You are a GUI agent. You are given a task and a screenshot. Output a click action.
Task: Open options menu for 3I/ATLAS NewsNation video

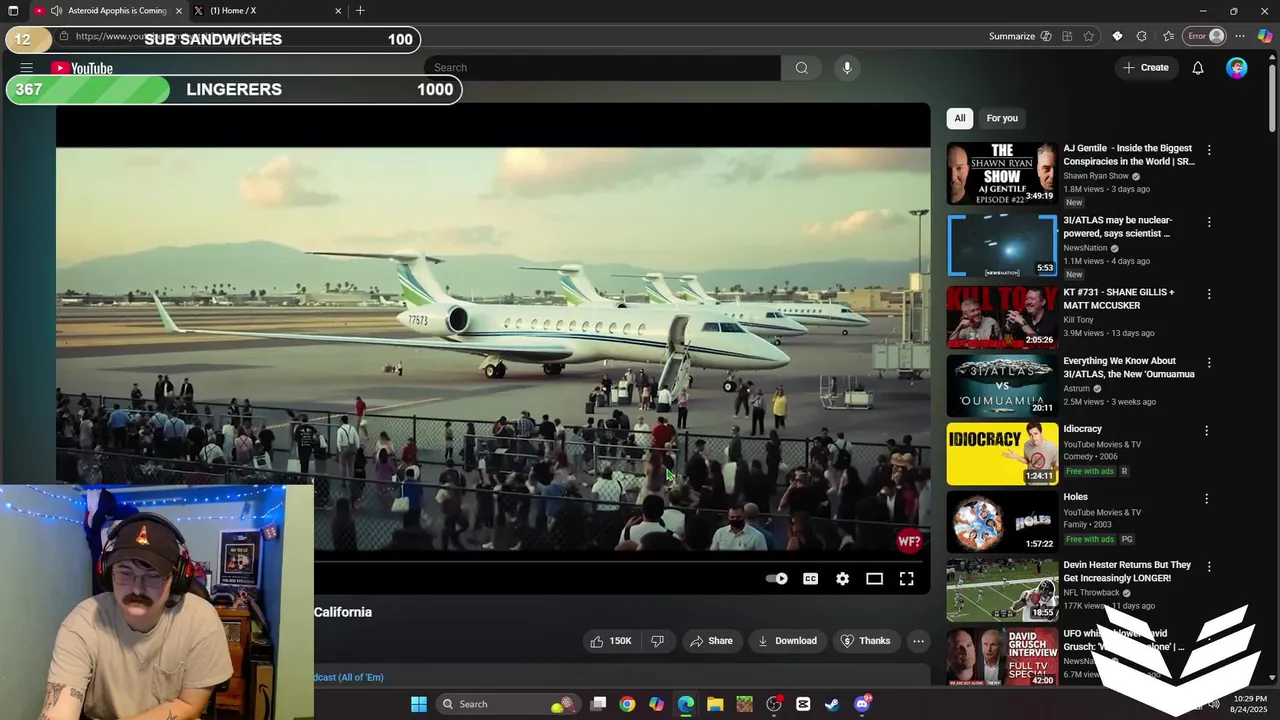pyautogui.click(x=1209, y=222)
